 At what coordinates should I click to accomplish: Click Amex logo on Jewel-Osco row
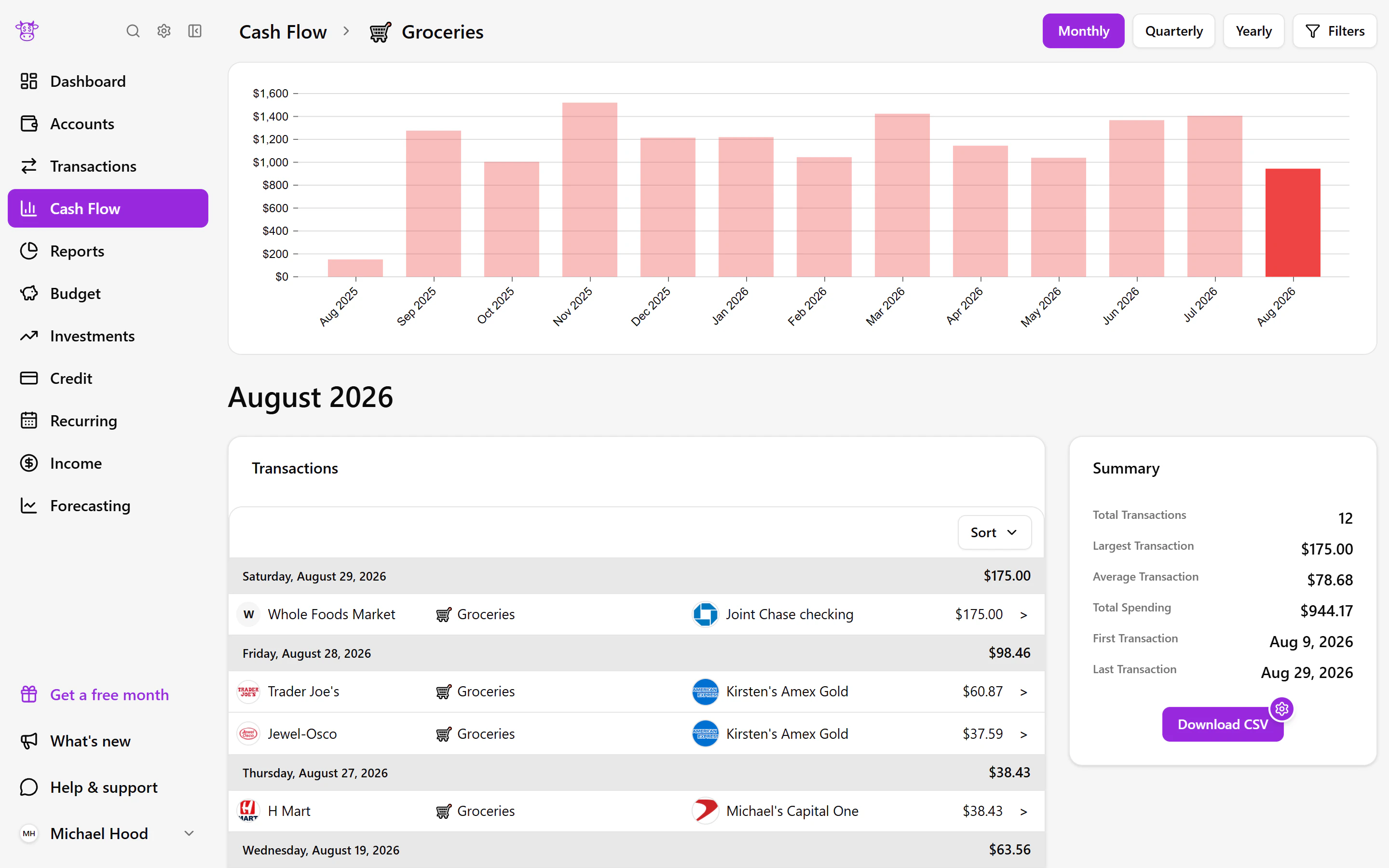706,733
